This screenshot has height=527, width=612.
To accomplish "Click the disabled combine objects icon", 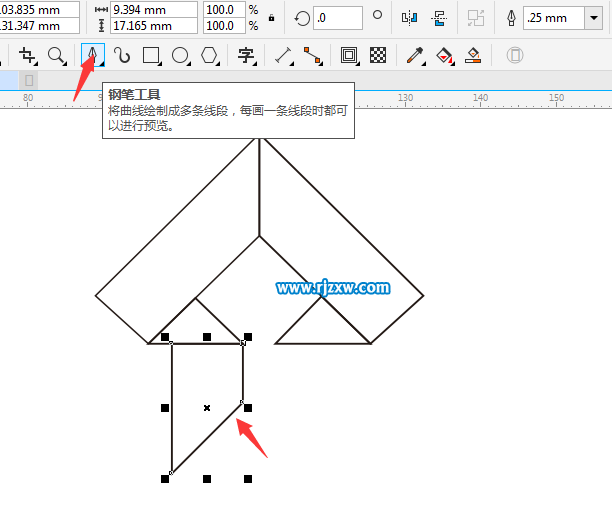I will tap(476, 18).
